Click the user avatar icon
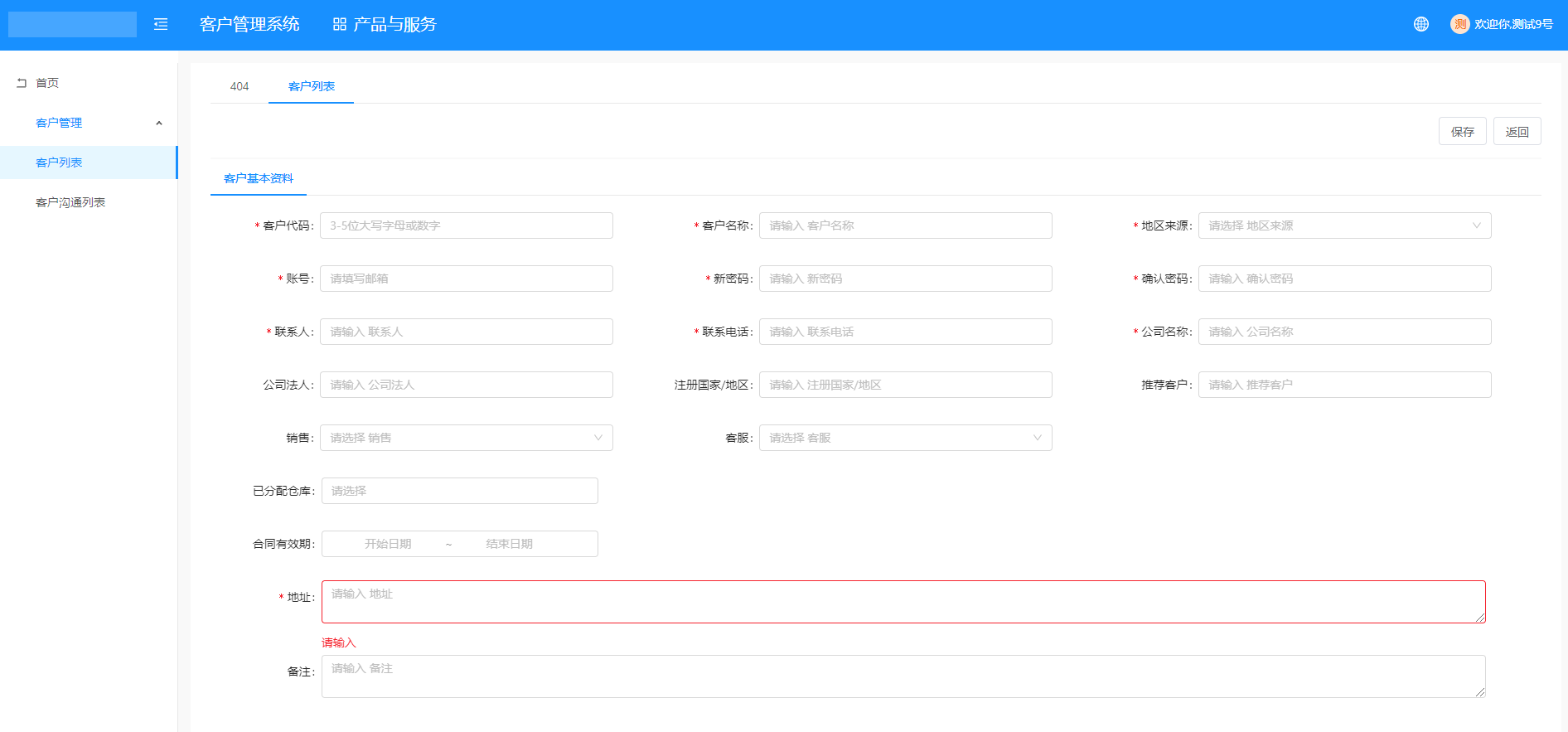The image size is (1568, 732). [x=1459, y=25]
